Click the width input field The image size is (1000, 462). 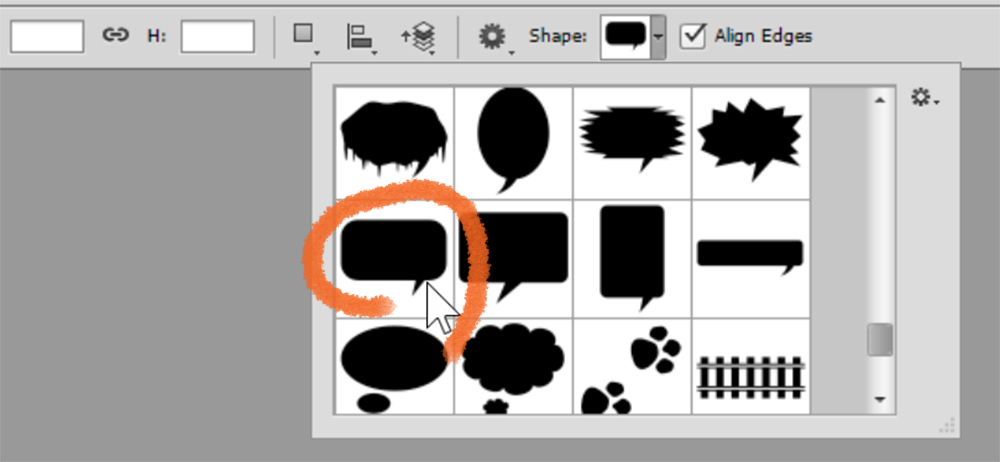[47, 36]
